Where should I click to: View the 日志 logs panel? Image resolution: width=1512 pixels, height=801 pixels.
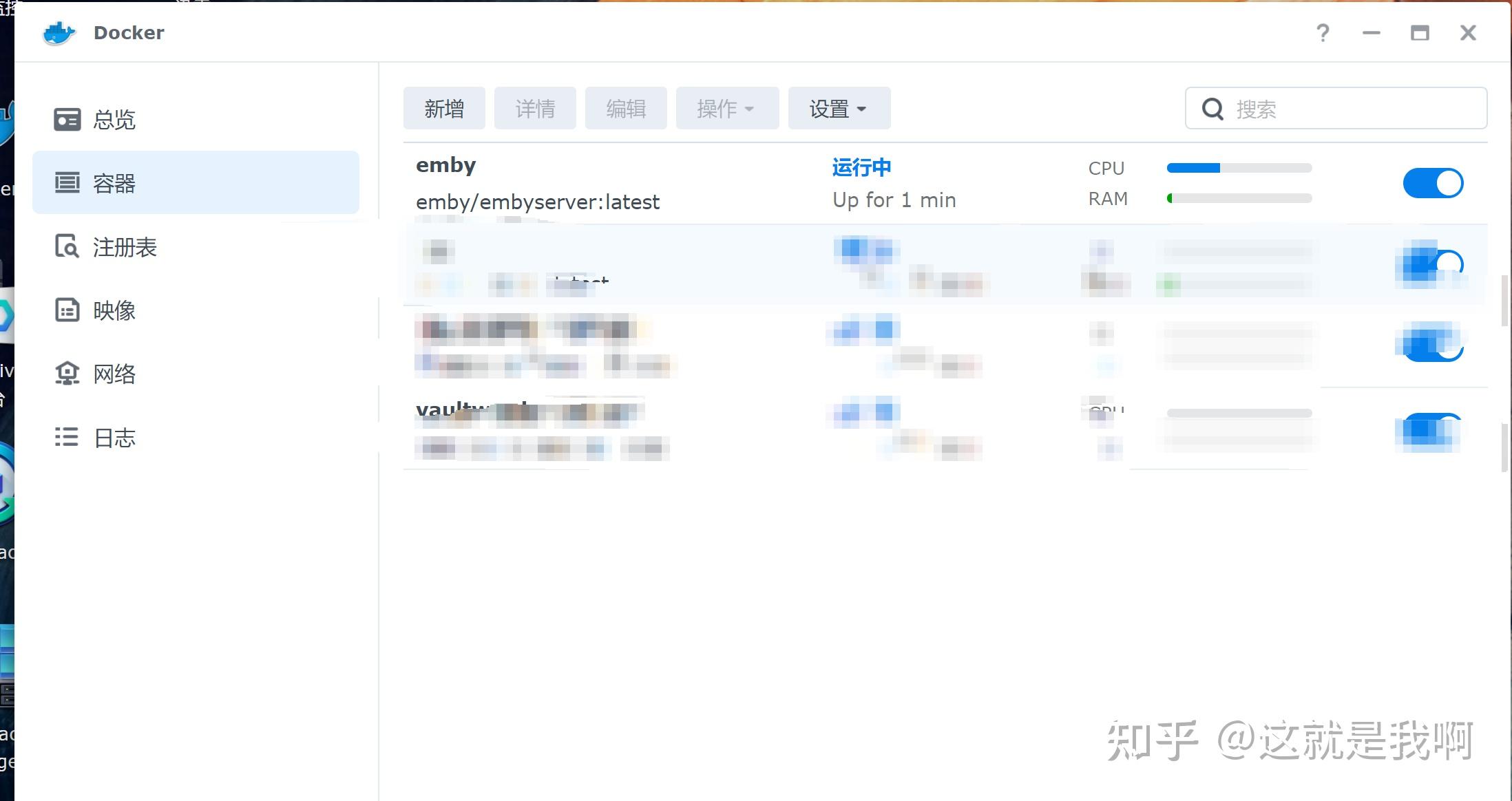pyautogui.click(x=114, y=437)
